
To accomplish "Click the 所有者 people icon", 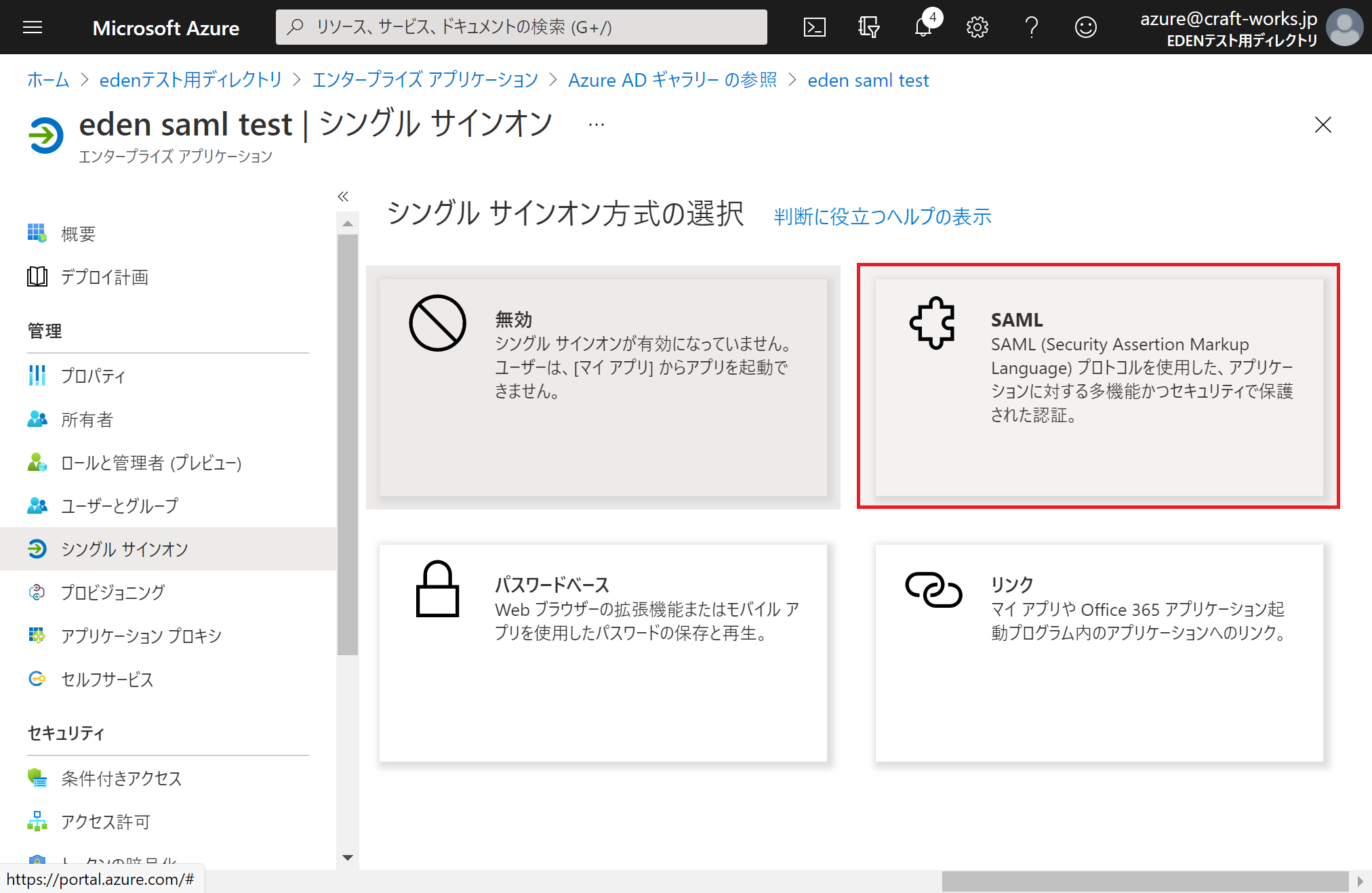I will (x=37, y=419).
